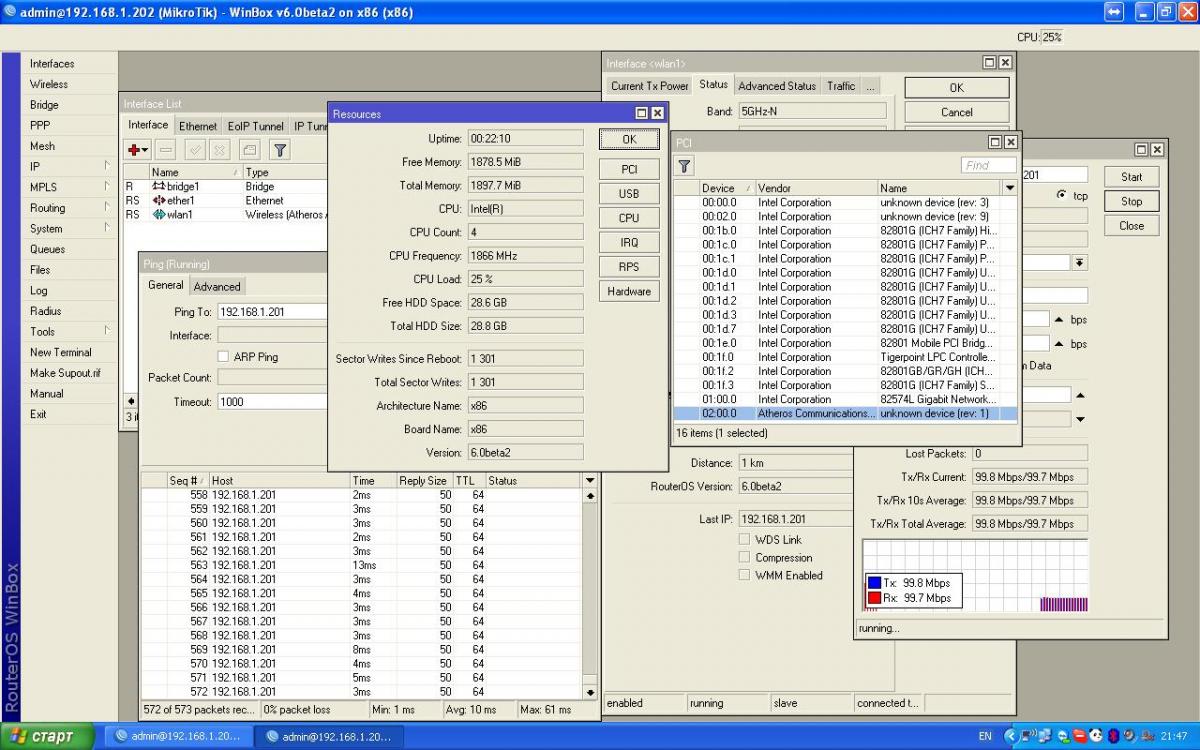Open the Advanced tab in Ping window
This screenshot has width=1200, height=750.
217,286
